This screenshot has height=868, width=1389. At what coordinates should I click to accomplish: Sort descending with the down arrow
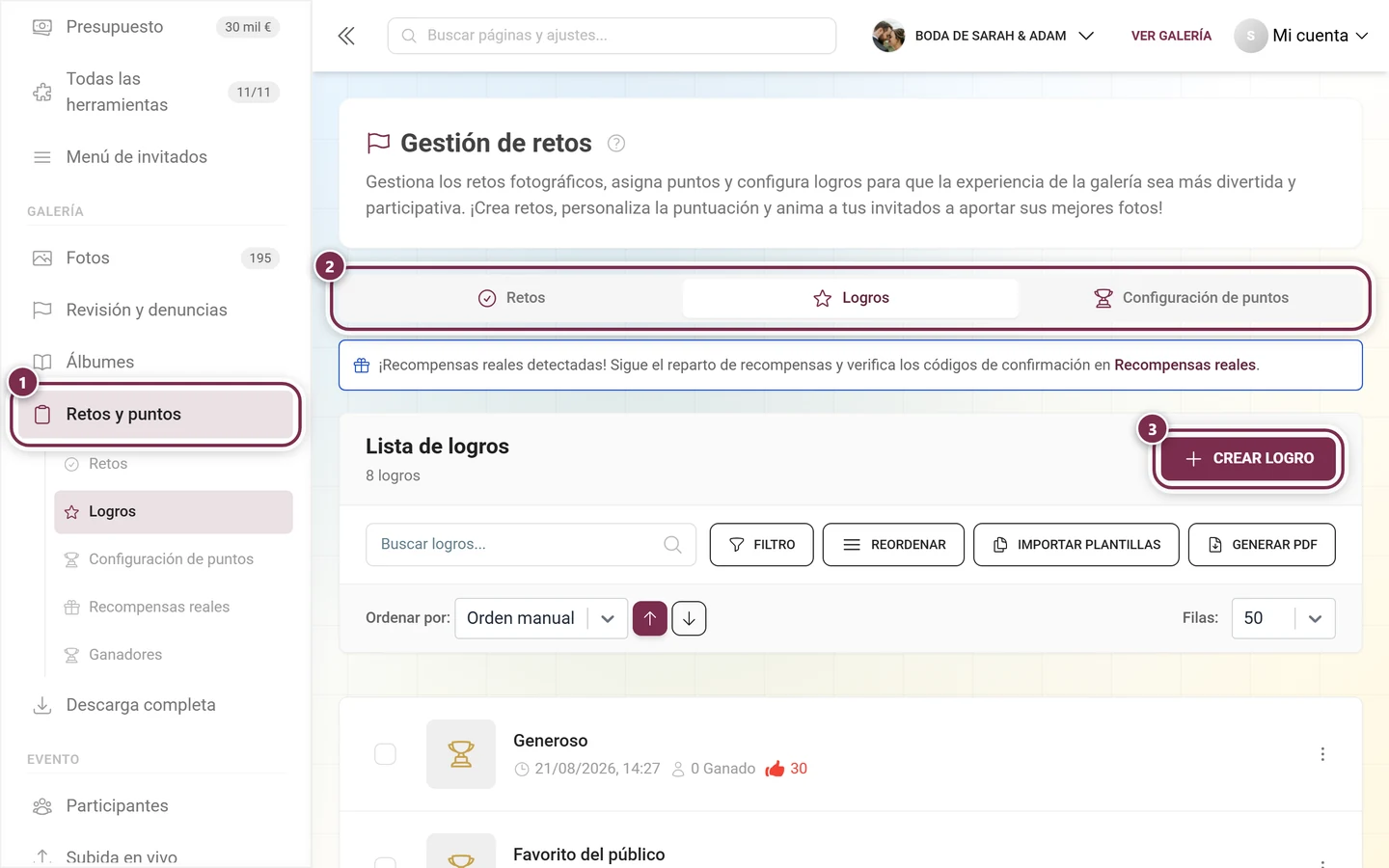pos(689,618)
